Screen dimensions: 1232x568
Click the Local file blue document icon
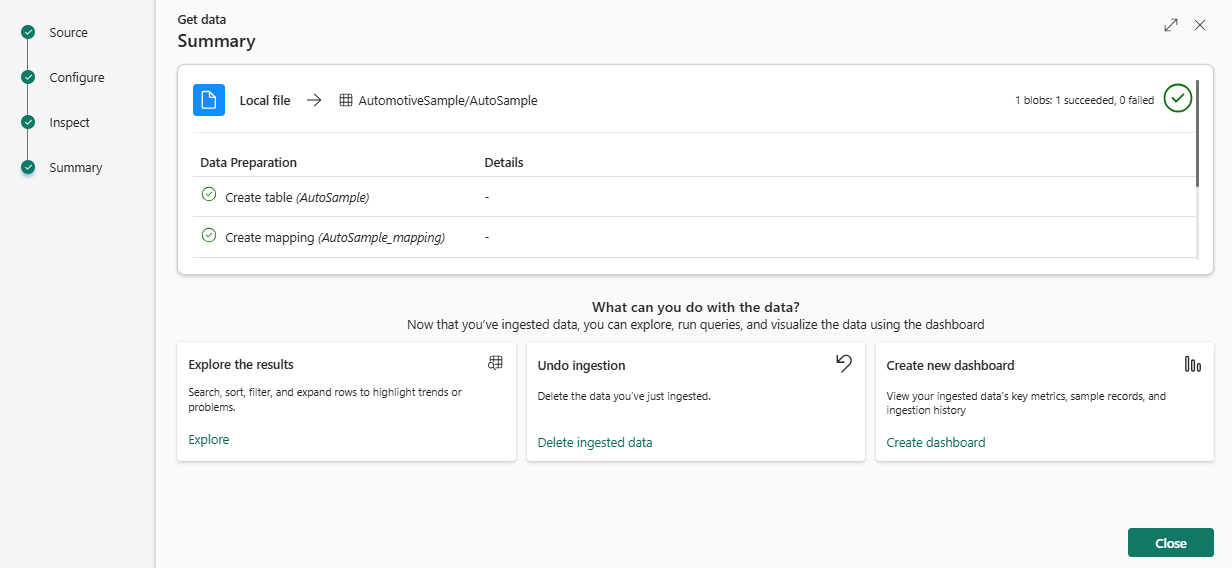point(209,100)
